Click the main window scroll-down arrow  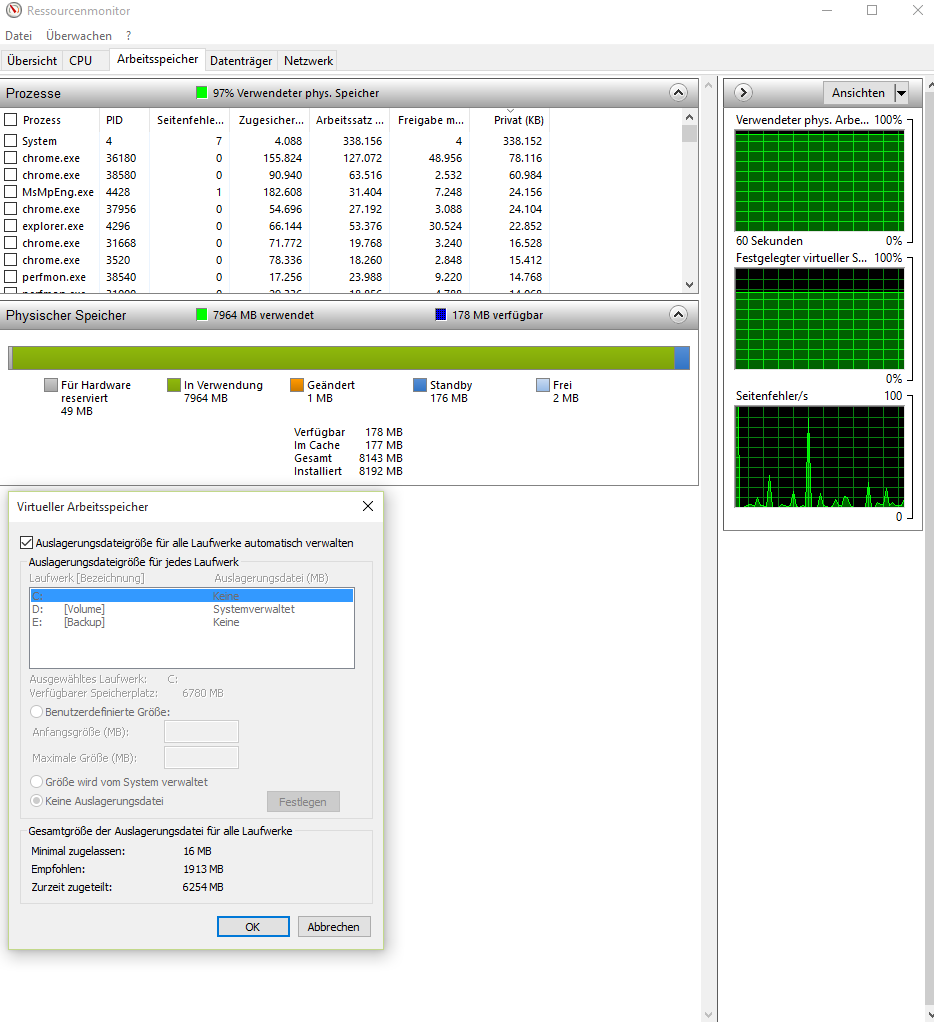point(709,1015)
